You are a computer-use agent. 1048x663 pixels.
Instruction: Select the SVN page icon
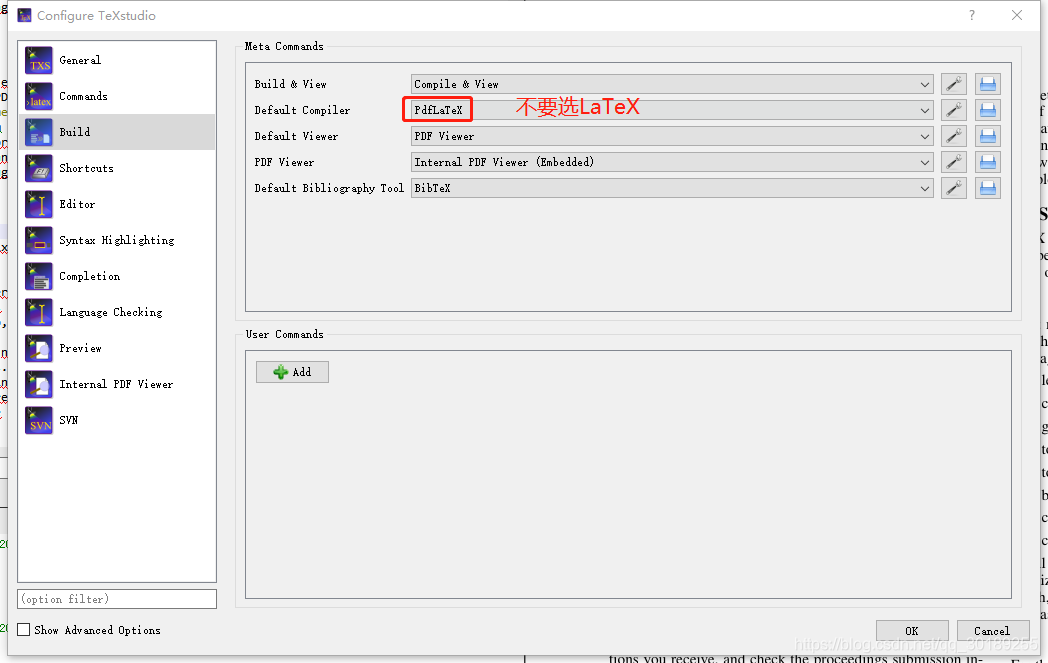pos(39,421)
